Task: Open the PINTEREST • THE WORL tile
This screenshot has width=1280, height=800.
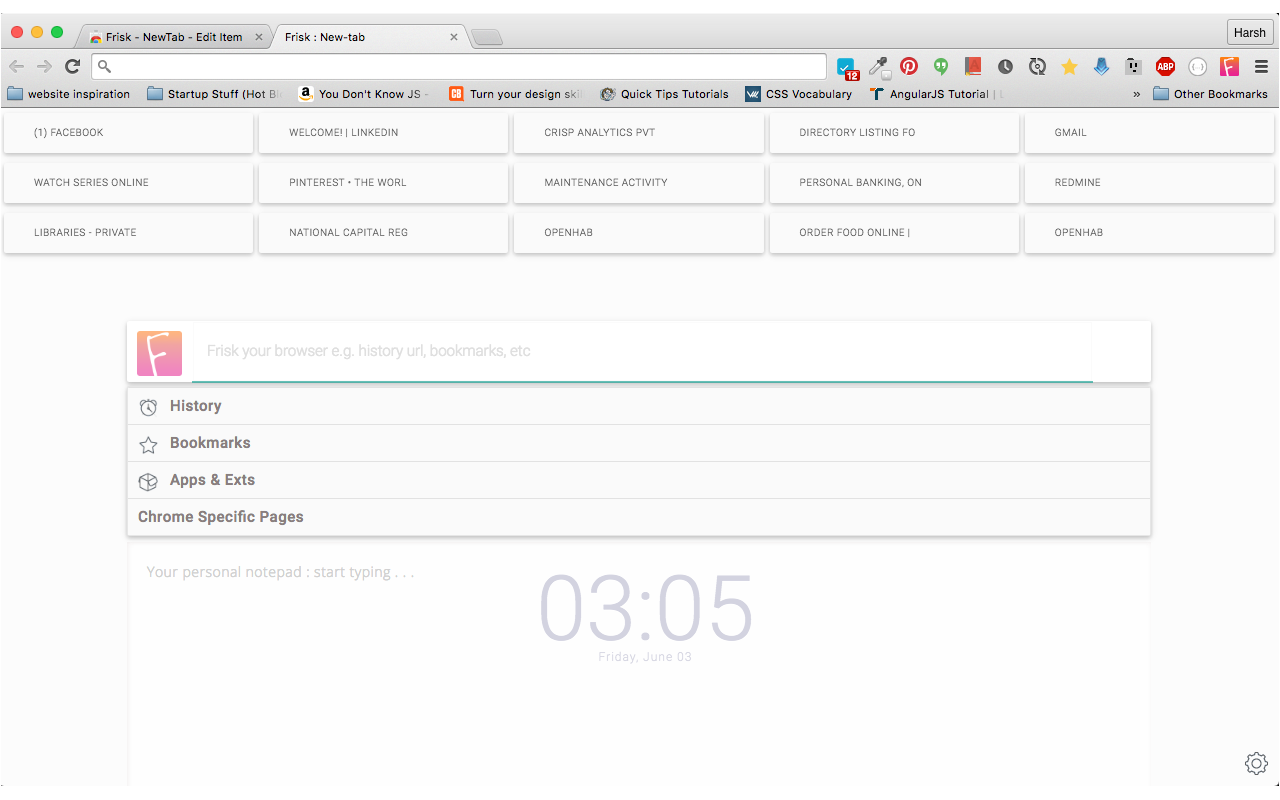Action: coord(383,183)
